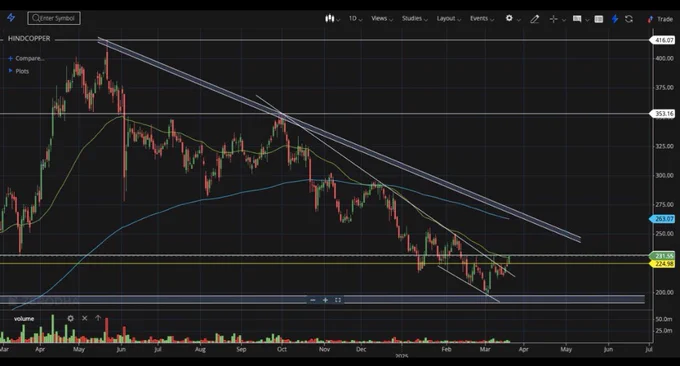The height and width of the screenshot is (366, 680).
Task: Open the data table icon
Action: coord(598,19)
